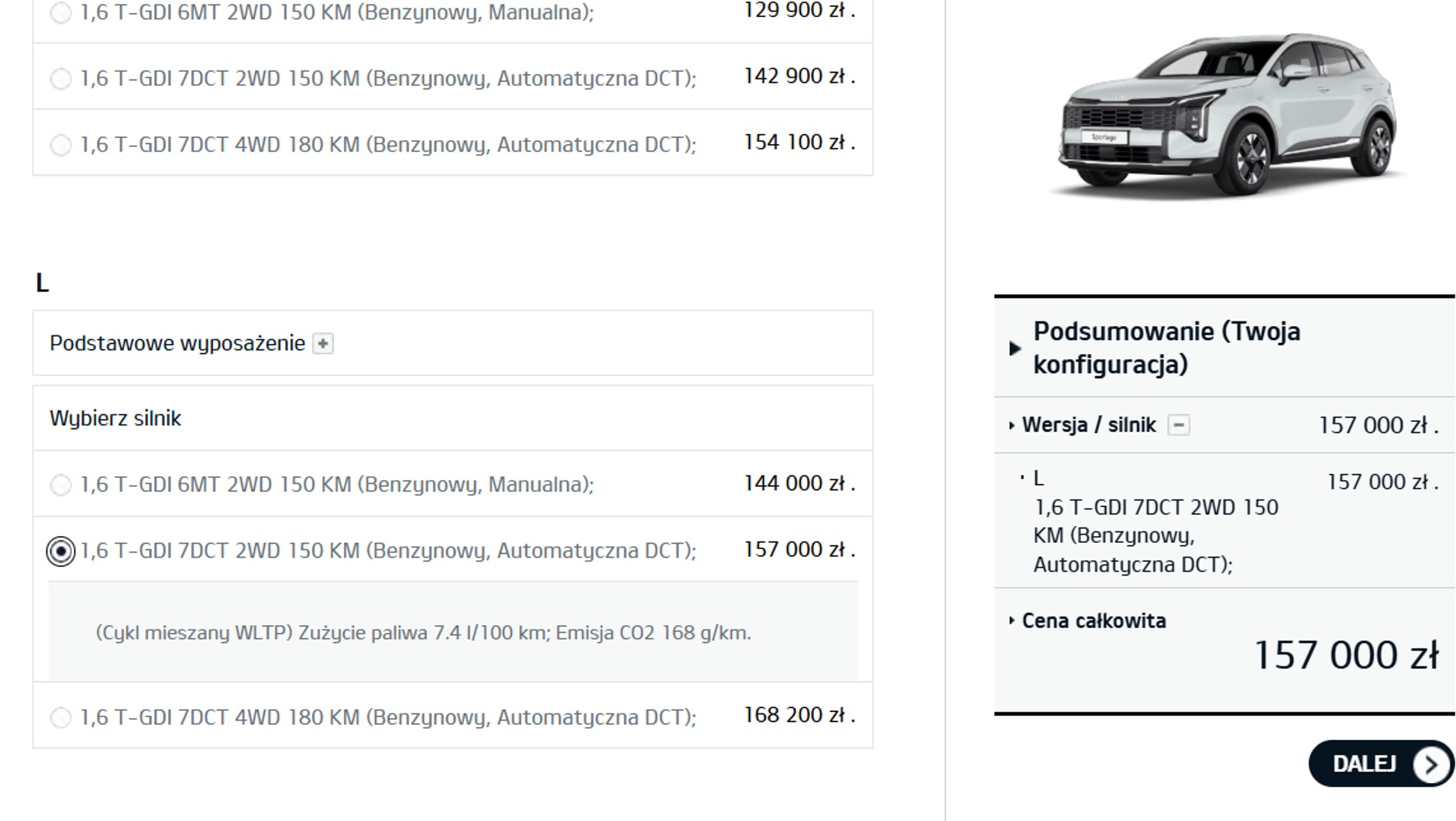This screenshot has height=821, width=1456.
Task: Click the Wybierz silnik heading
Action: [115, 418]
